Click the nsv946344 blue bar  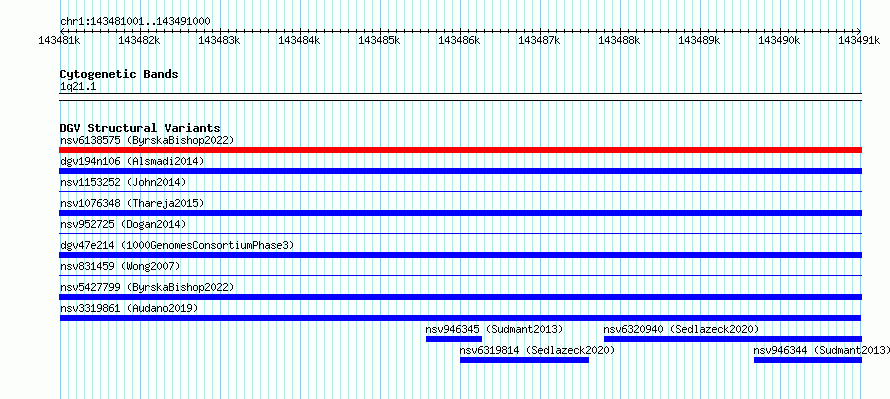tap(808, 360)
